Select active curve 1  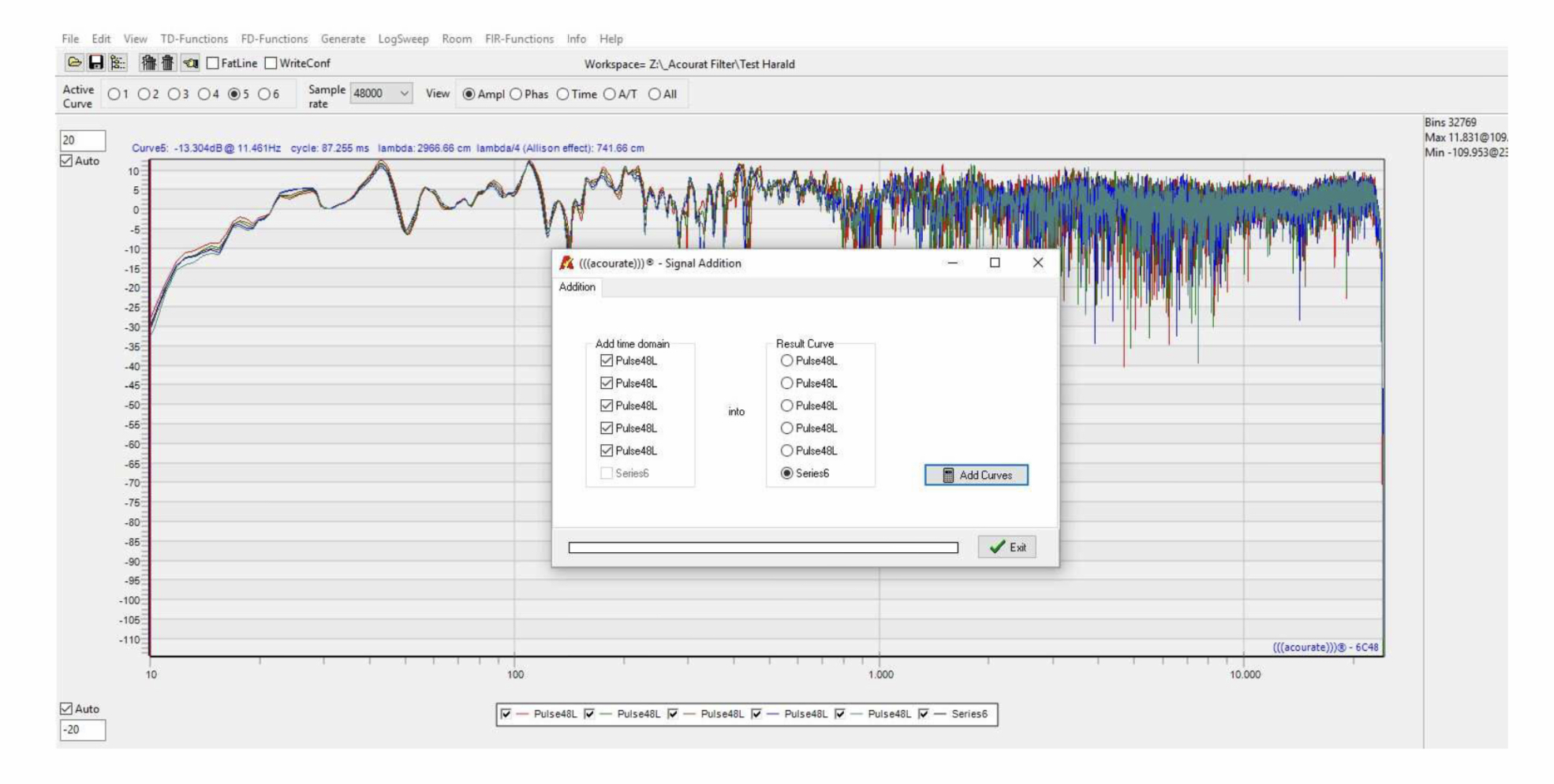[114, 94]
